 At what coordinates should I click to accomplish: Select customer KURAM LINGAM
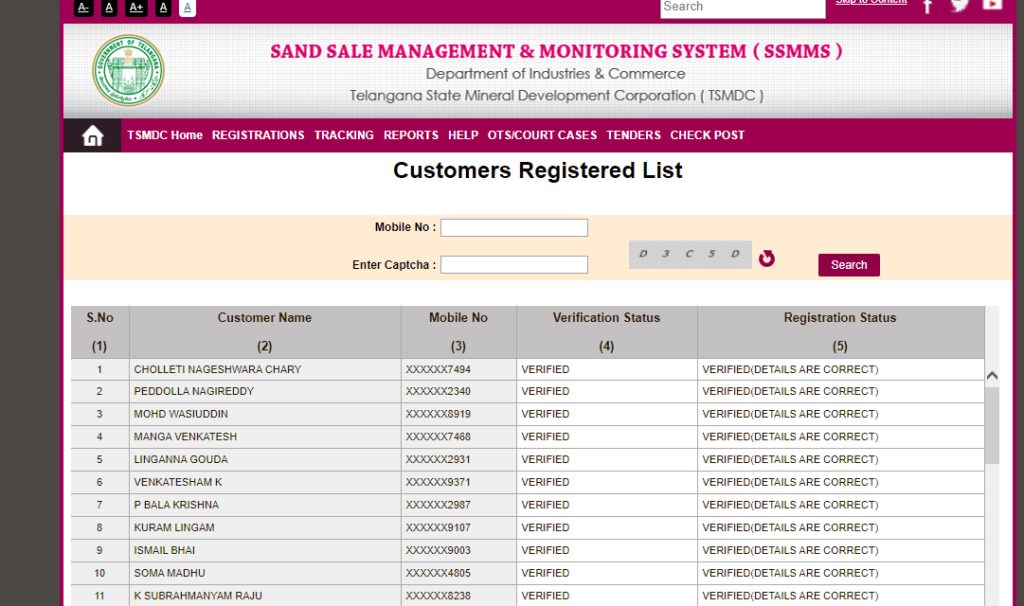pyautogui.click(x=174, y=528)
